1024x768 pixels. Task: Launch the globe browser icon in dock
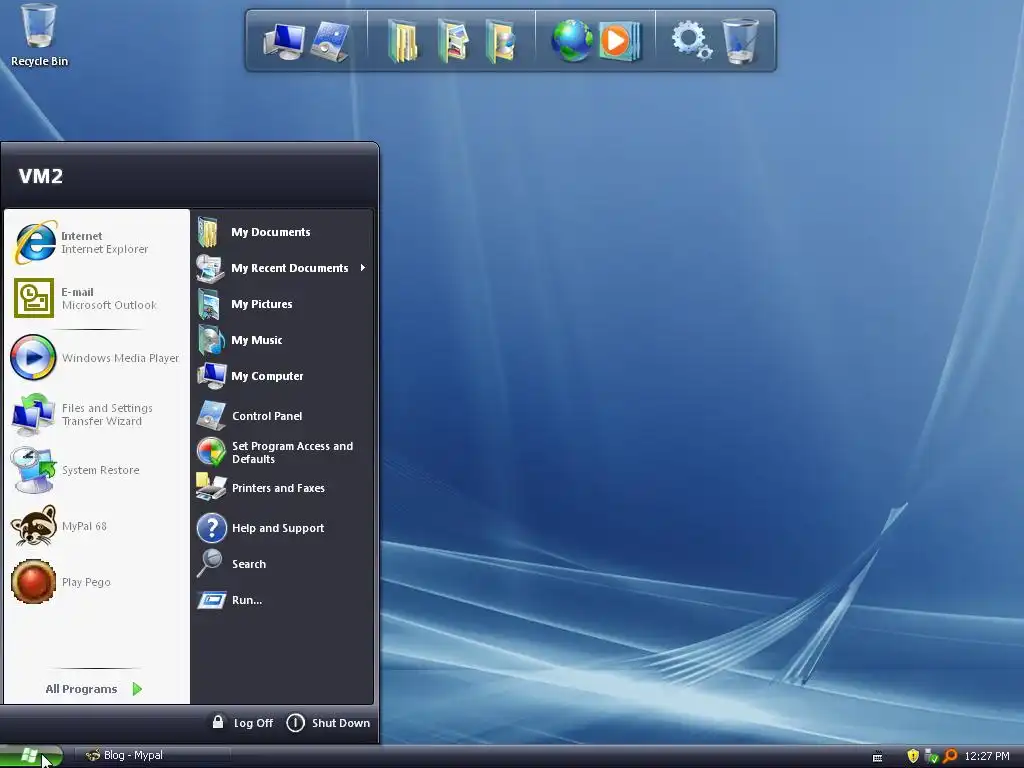click(x=571, y=40)
